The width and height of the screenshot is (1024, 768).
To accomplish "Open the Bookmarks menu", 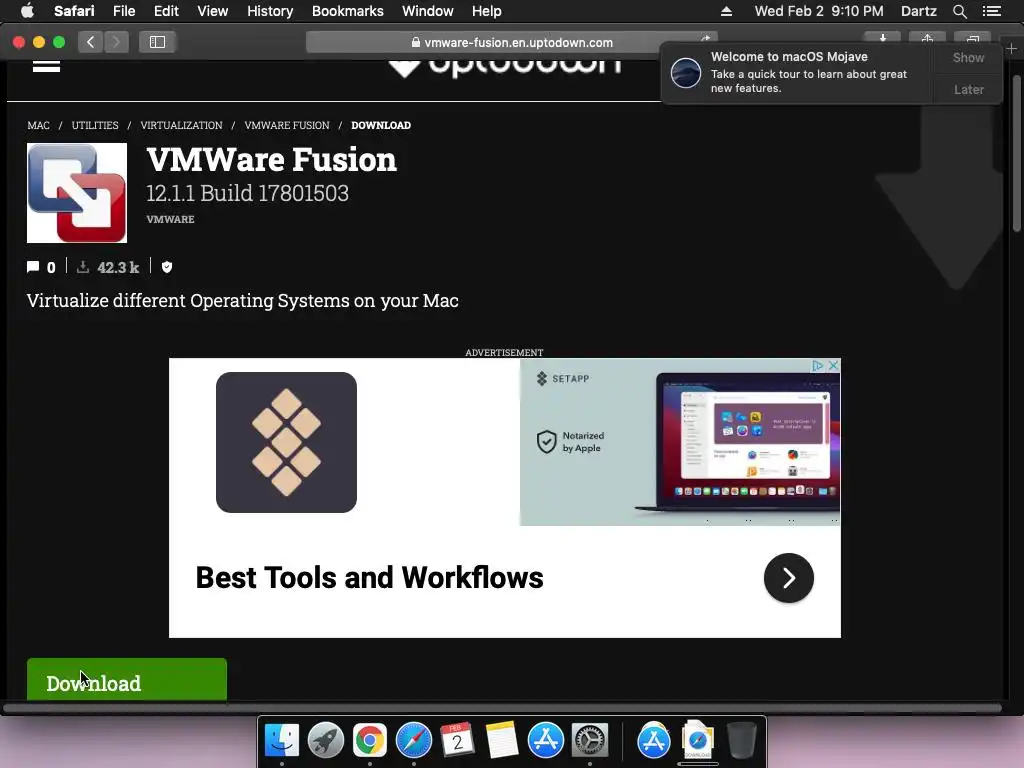I will click(x=347, y=11).
